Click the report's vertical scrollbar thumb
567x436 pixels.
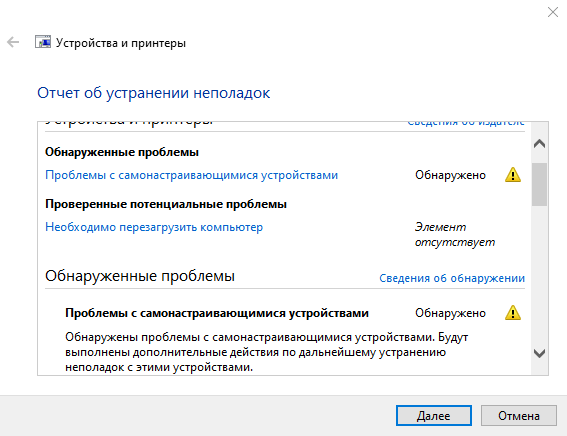[x=539, y=184]
